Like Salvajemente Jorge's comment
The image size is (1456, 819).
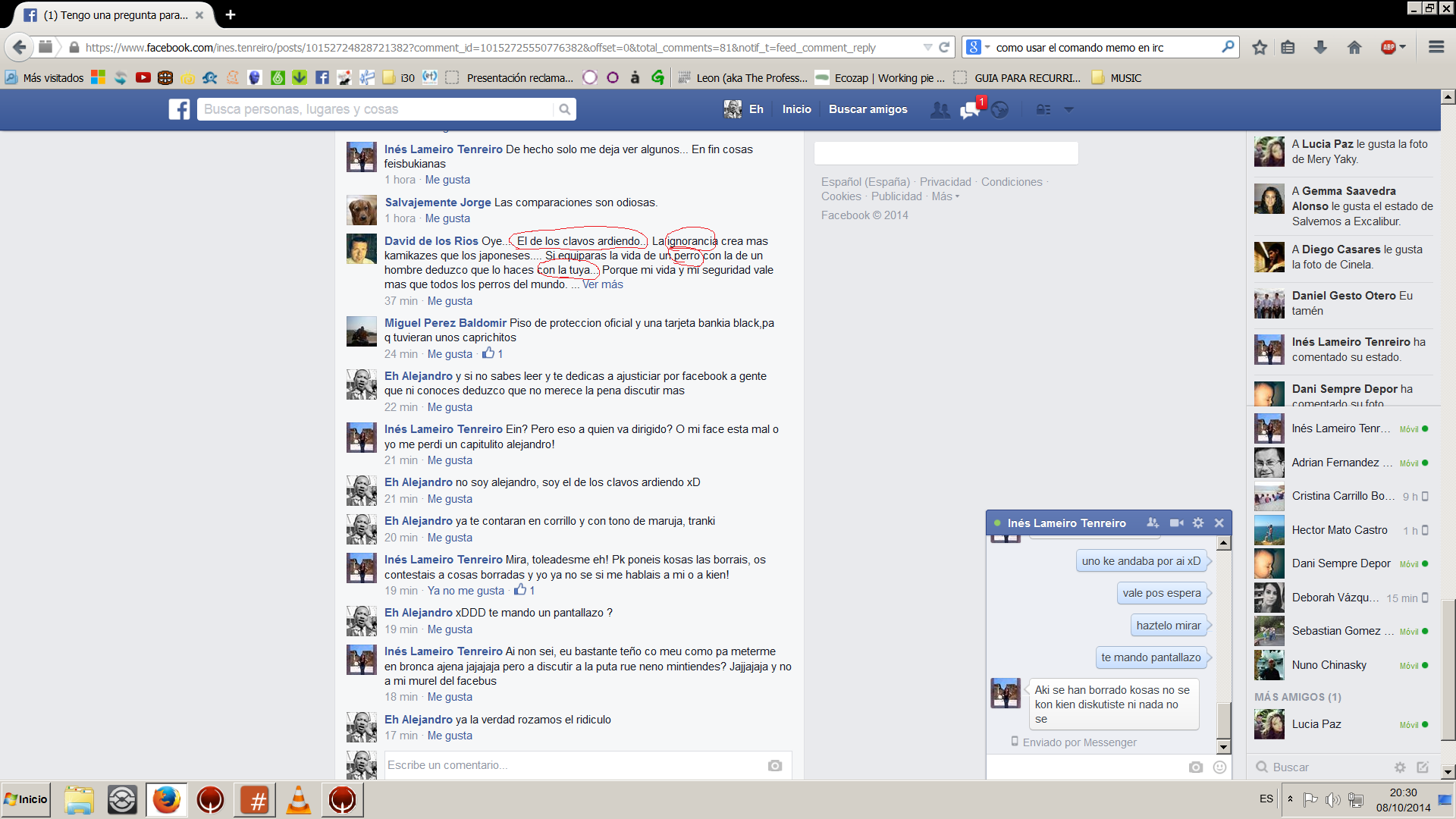pyautogui.click(x=447, y=218)
